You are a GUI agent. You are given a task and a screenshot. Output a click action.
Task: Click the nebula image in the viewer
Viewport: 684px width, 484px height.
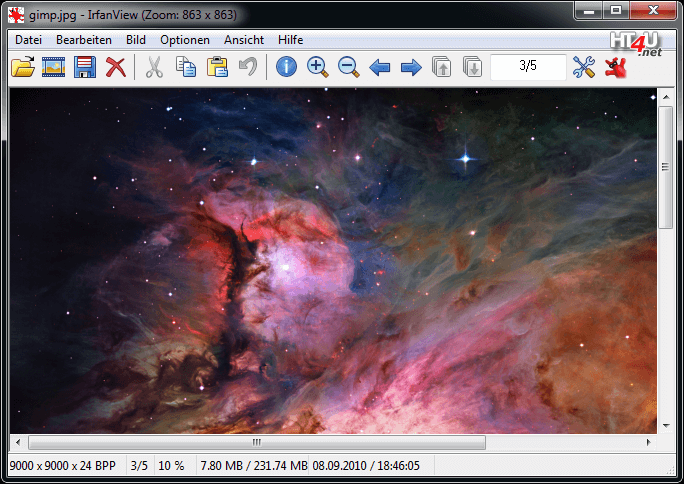coord(333,261)
